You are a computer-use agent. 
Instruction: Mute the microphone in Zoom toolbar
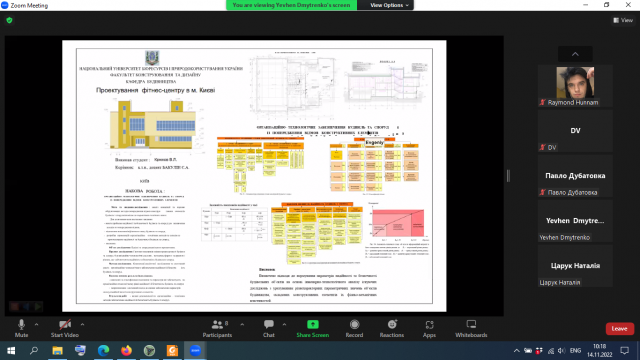click(x=21, y=328)
